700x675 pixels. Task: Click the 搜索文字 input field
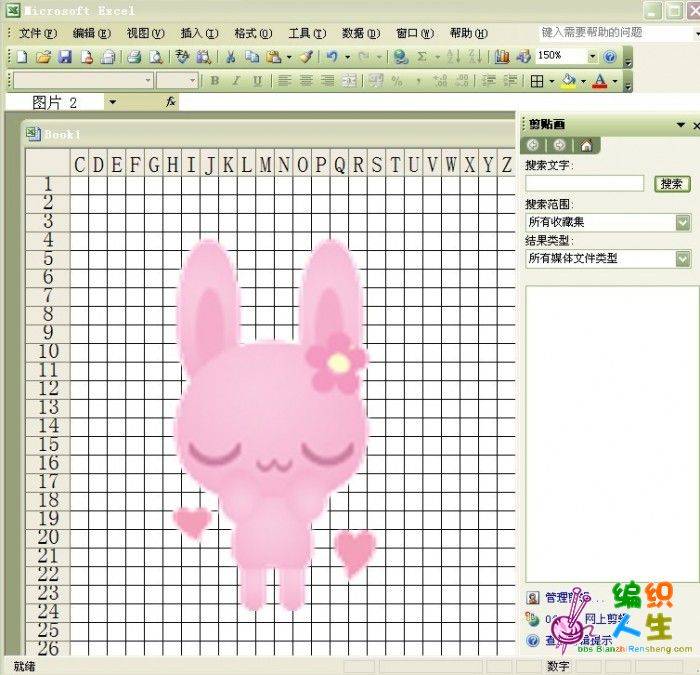click(584, 183)
